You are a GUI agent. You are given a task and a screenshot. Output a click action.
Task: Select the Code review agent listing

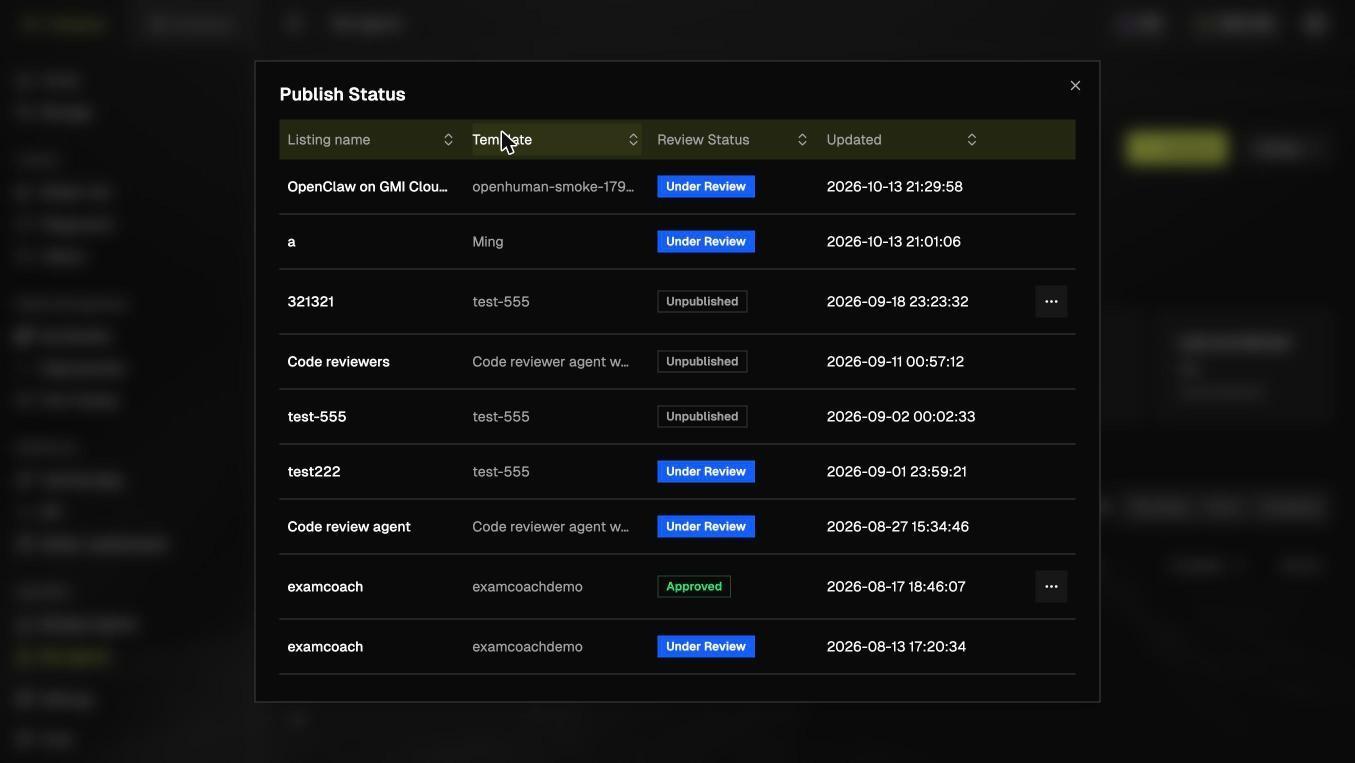pos(349,527)
